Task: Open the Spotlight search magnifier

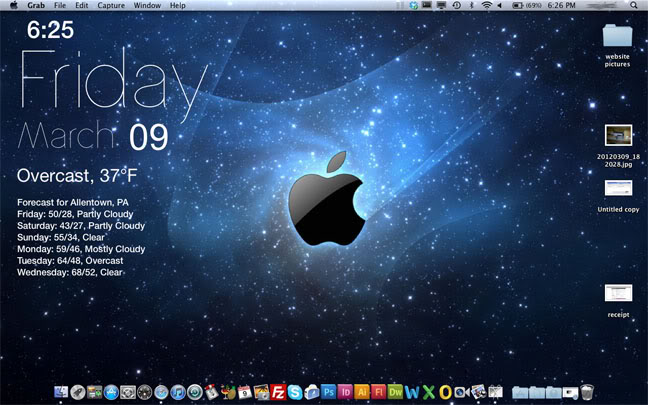Action: 634,5
